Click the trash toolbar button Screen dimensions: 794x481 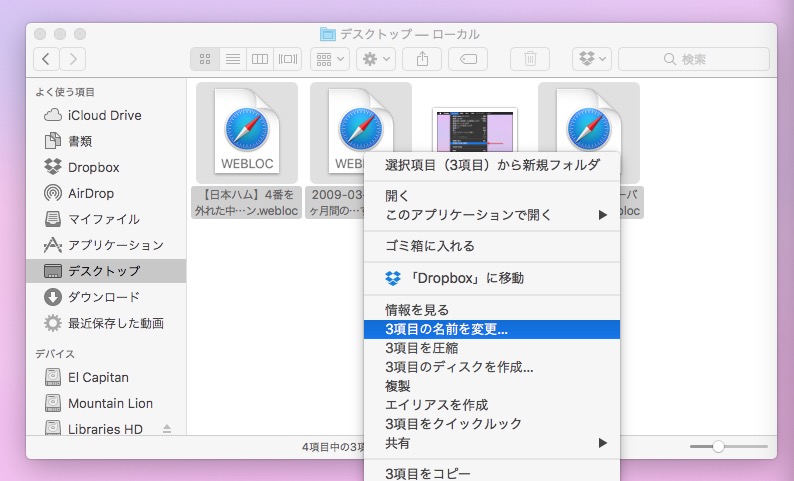coord(530,59)
